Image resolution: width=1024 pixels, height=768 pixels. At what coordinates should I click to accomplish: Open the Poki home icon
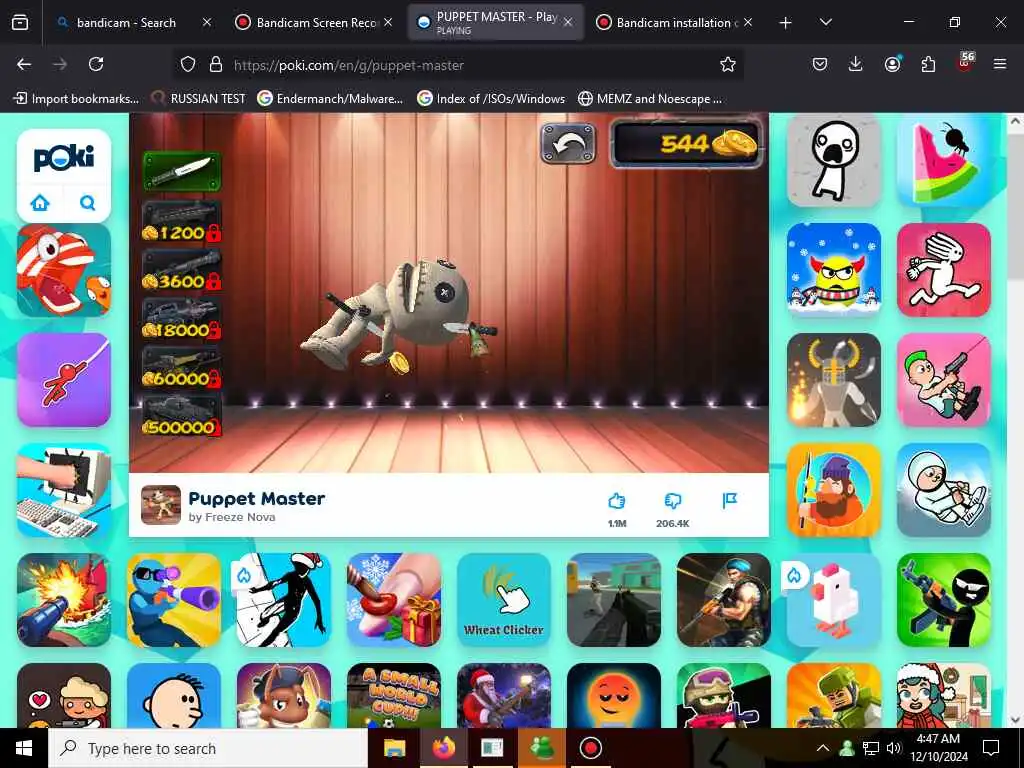point(40,203)
